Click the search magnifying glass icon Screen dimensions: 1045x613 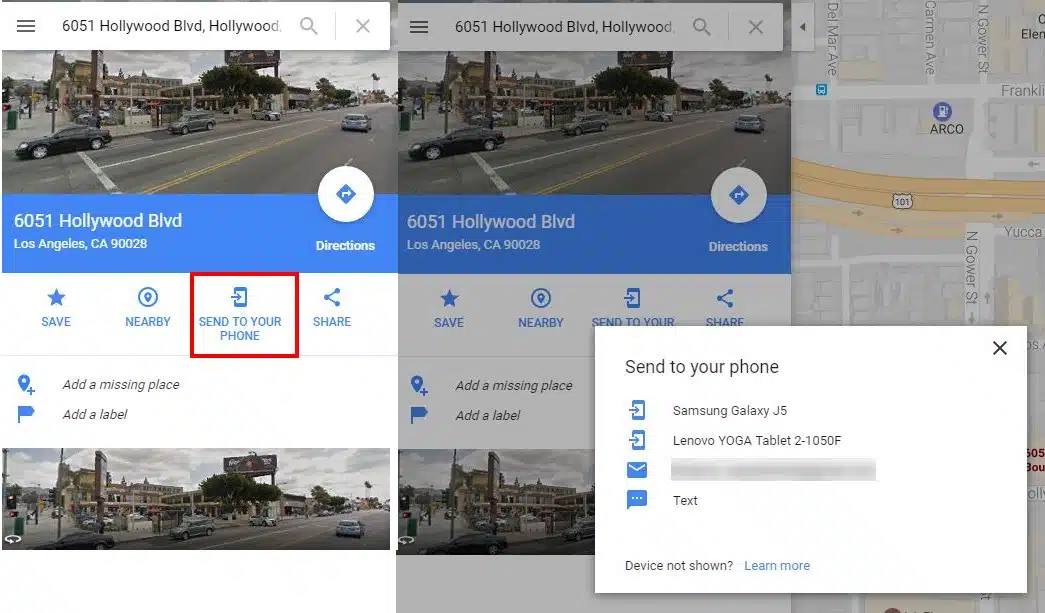coord(308,26)
